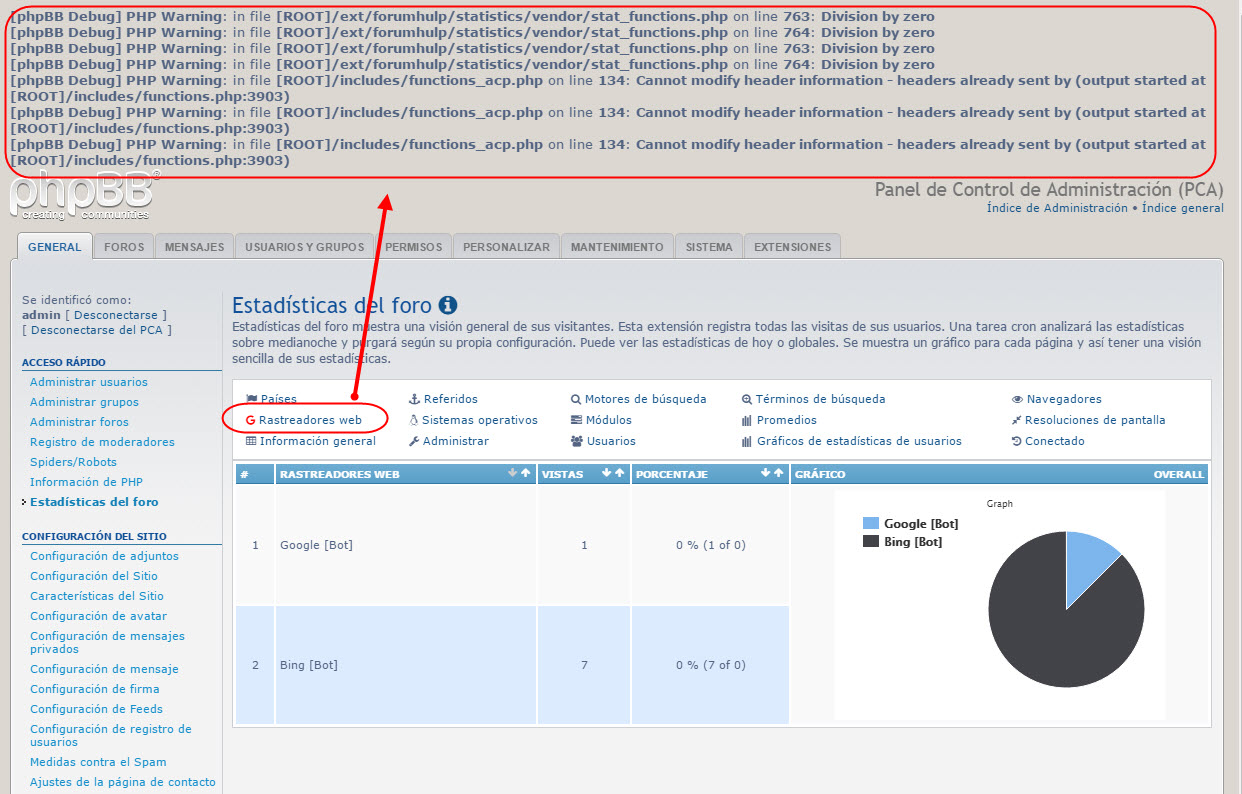Switch to the Extensiones tab
This screenshot has height=794, width=1242.
[792, 247]
